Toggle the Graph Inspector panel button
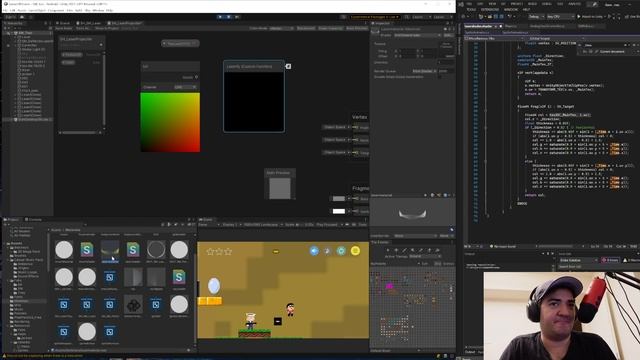This screenshot has width=640, height=360. pyautogui.click(x=331, y=29)
